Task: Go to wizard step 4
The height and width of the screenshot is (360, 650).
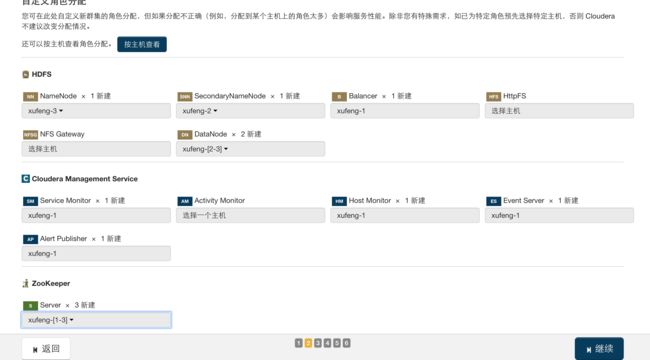Action: coord(327,343)
